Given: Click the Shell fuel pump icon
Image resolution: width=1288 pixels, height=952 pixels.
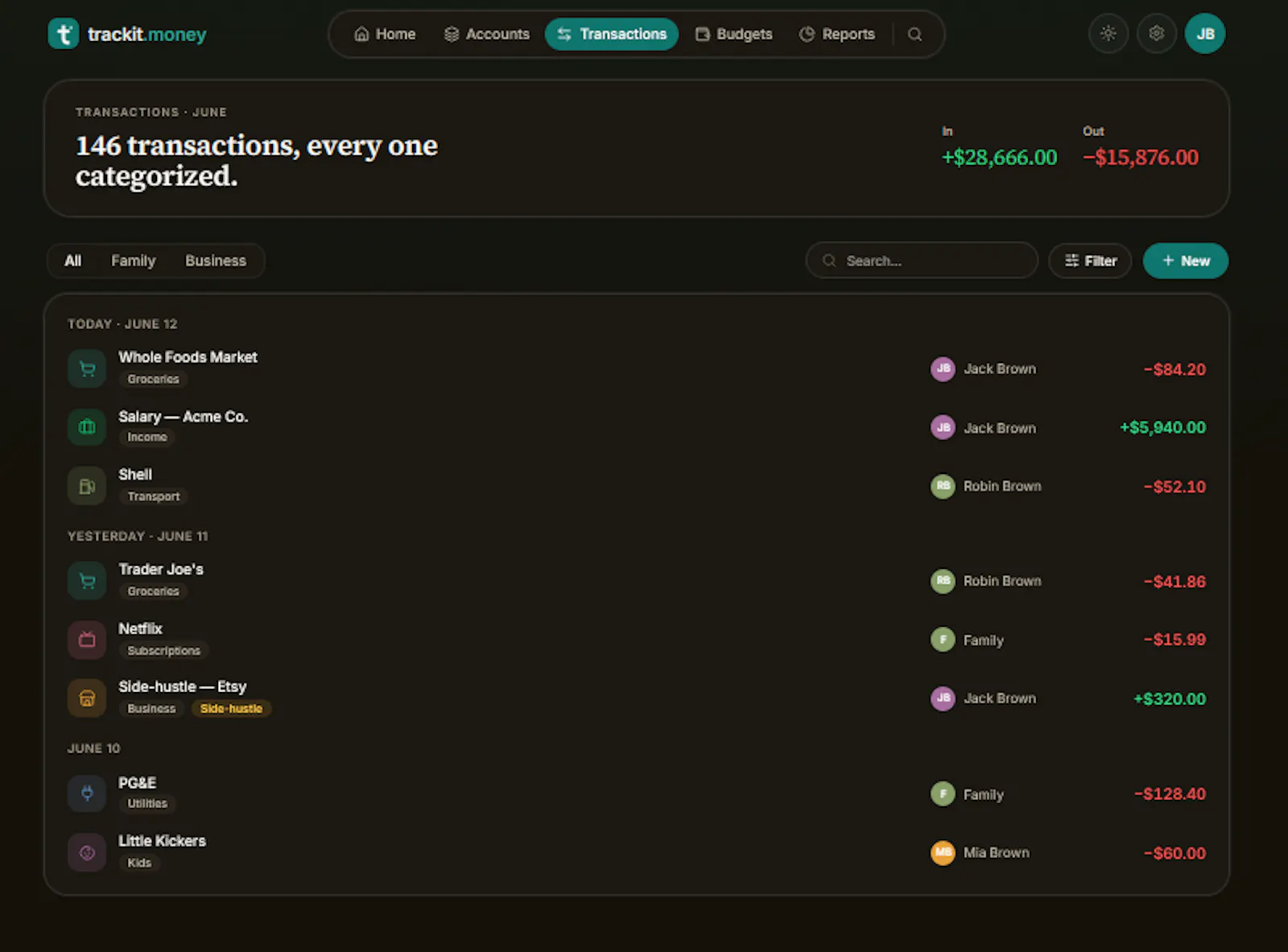Looking at the screenshot, I should [x=87, y=486].
